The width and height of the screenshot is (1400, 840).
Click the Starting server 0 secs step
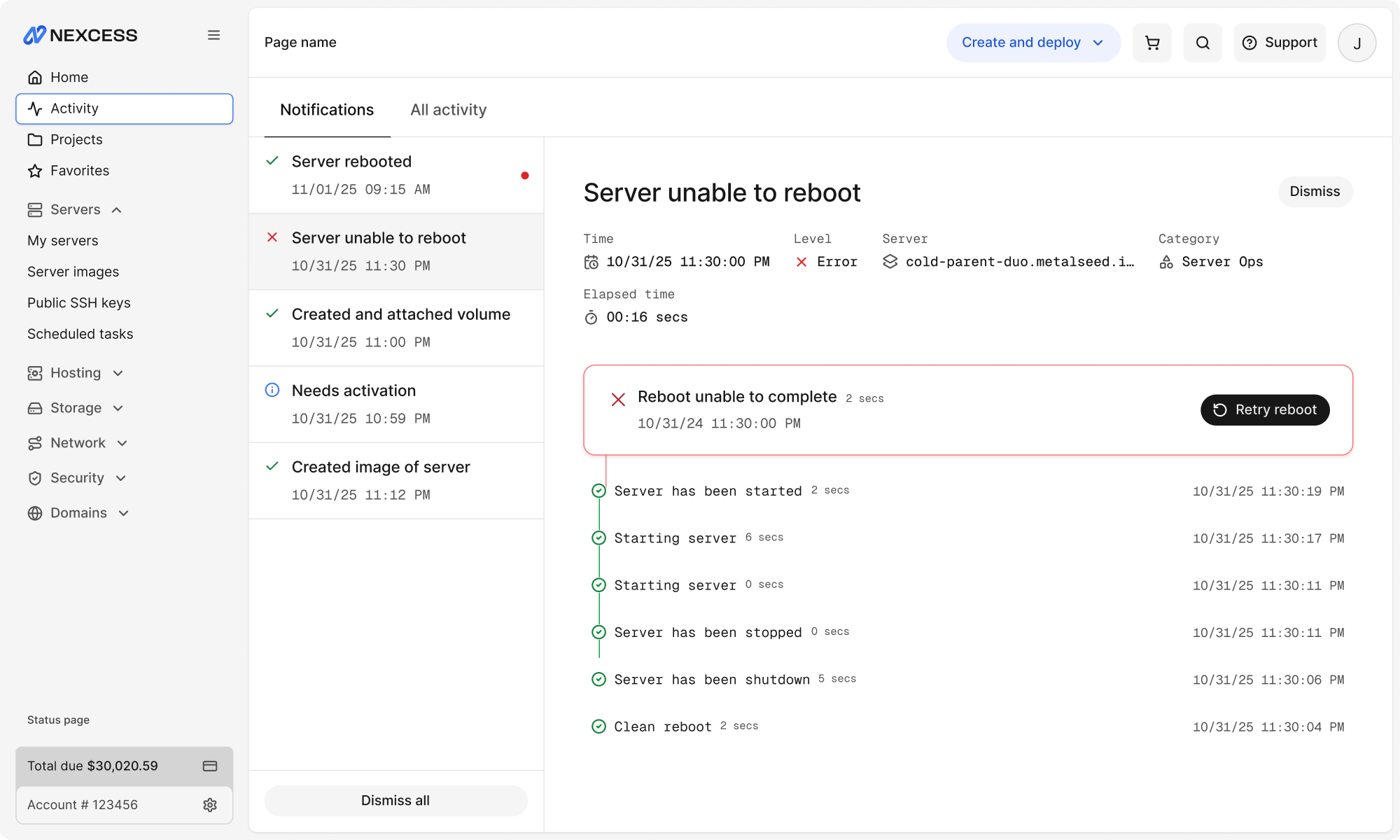(699, 584)
